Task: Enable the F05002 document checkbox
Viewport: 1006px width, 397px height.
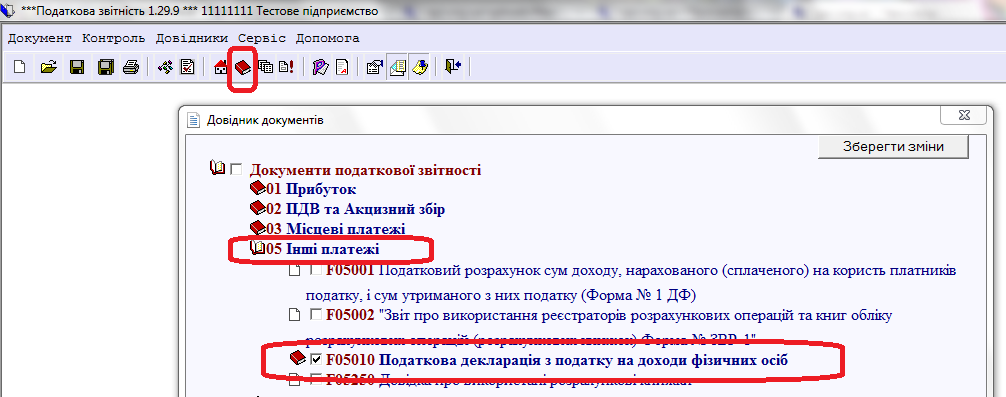Action: (316, 315)
